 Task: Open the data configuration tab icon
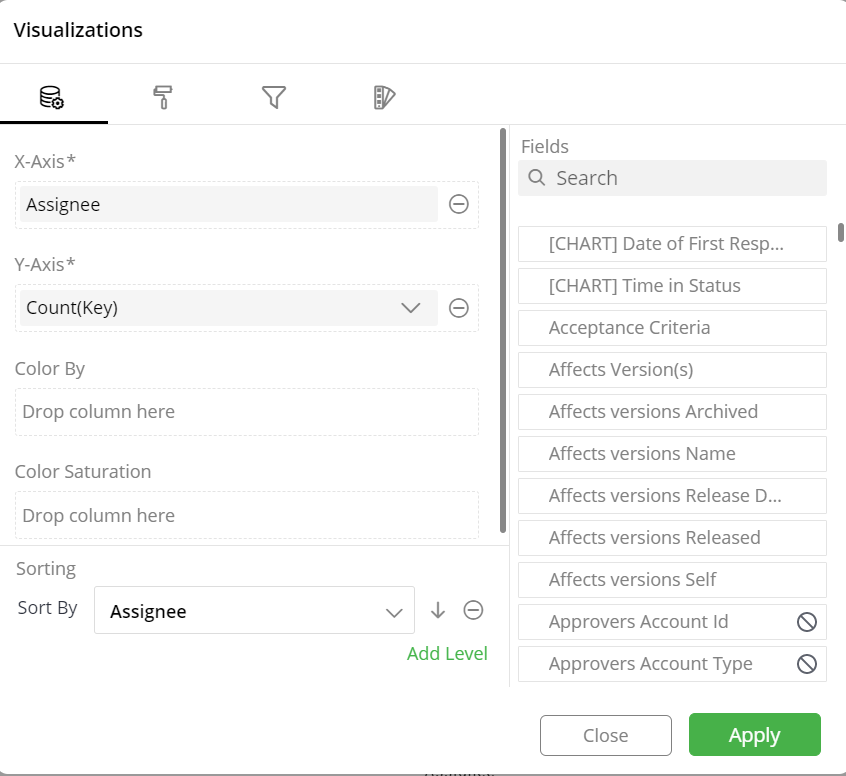pos(52,98)
